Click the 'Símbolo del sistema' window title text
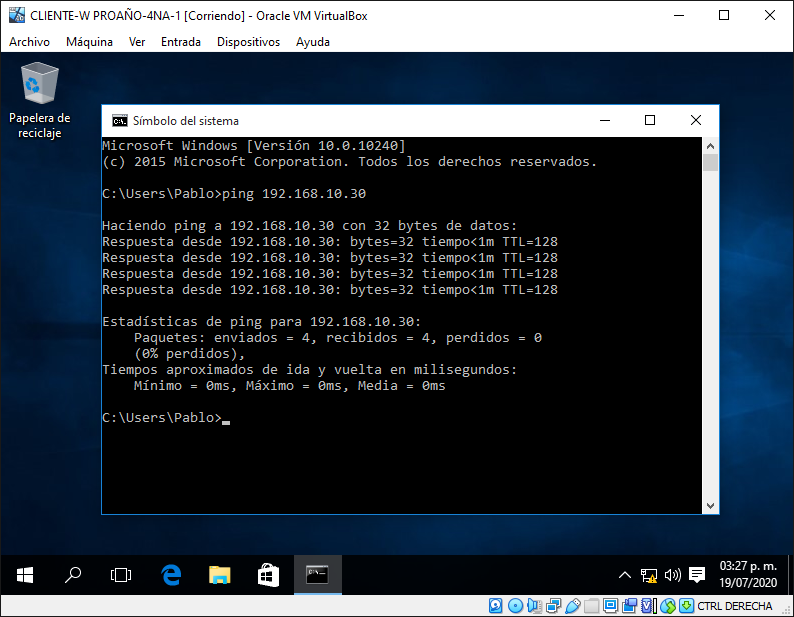Viewport: 794px width, 617px height. point(186,121)
